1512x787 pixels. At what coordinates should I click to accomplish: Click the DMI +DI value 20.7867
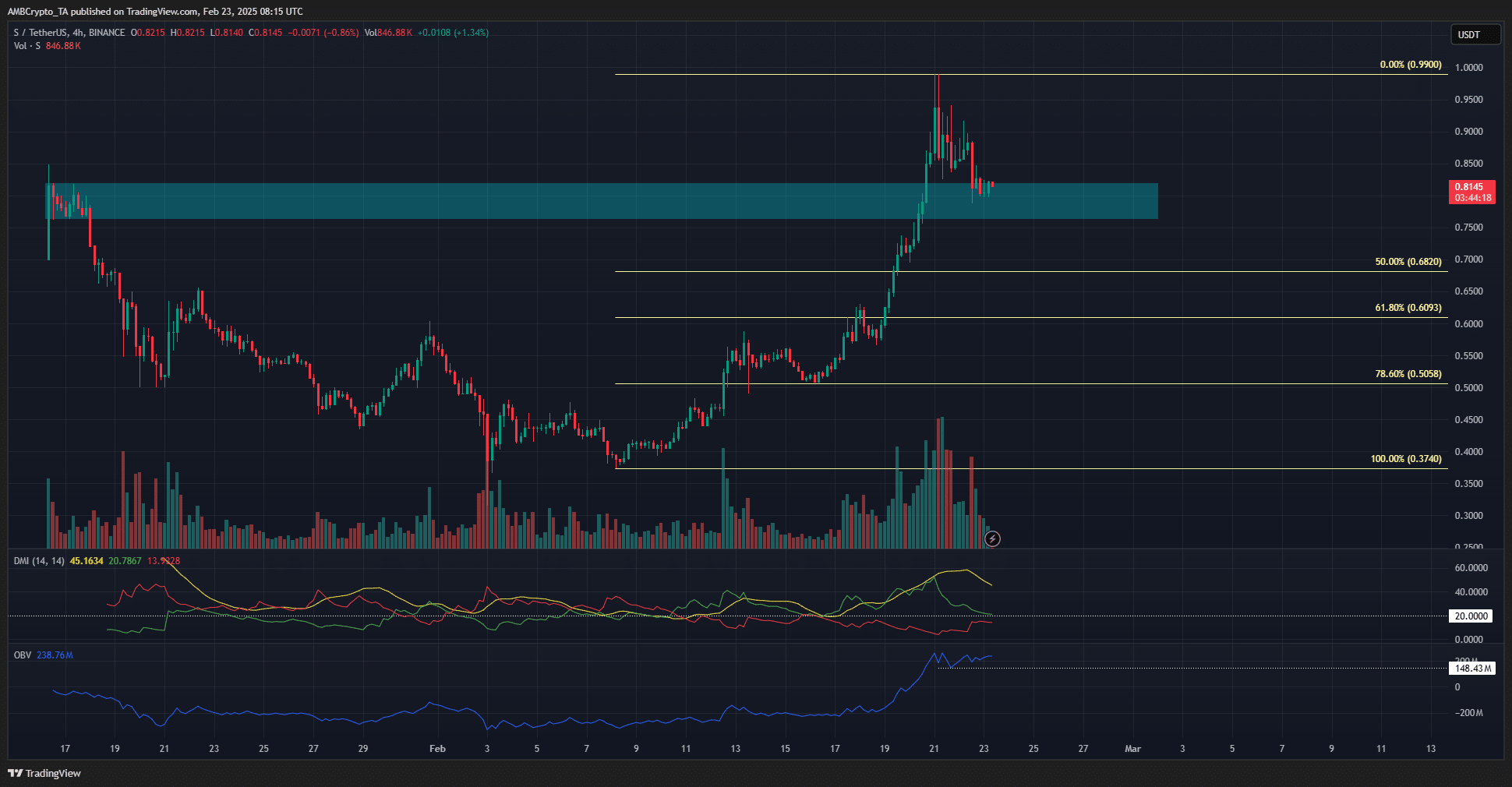(125, 561)
